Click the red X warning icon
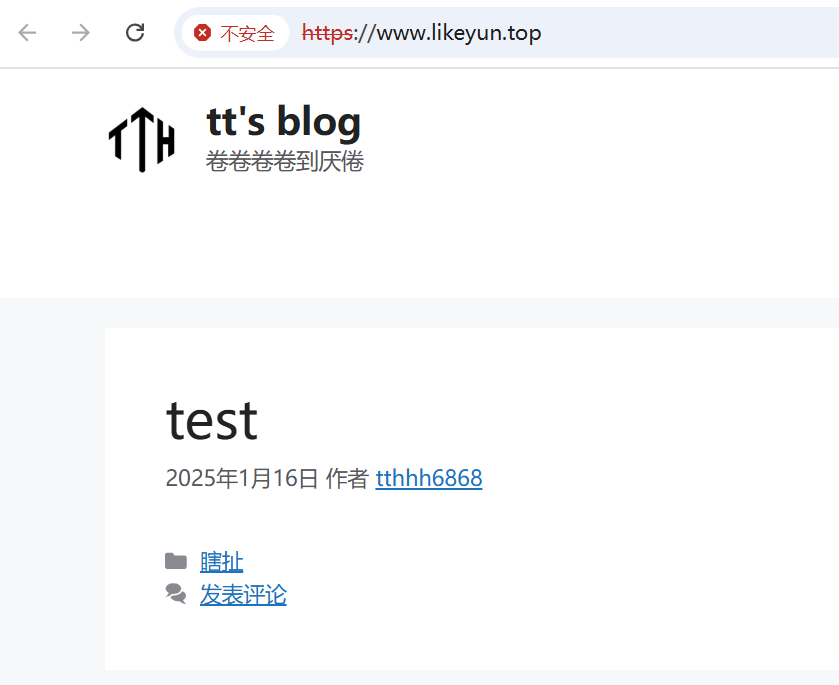 tap(202, 33)
